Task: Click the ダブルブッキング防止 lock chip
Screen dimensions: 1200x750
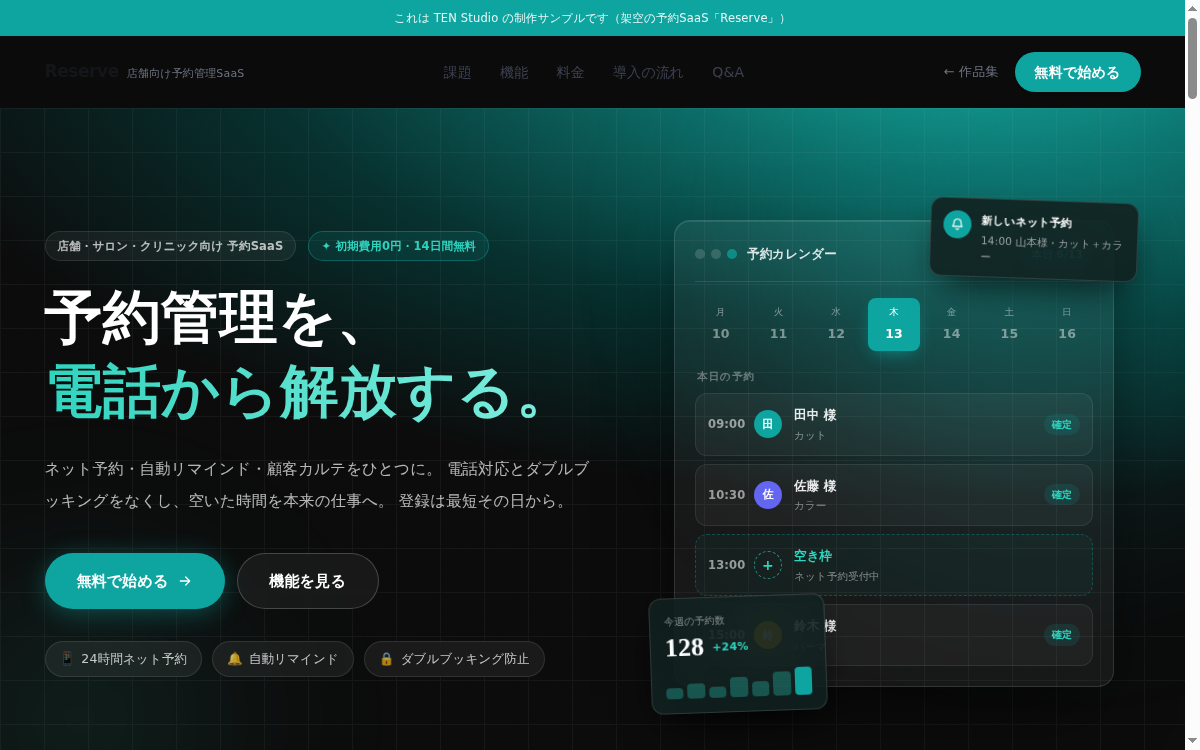Action: tap(454, 659)
